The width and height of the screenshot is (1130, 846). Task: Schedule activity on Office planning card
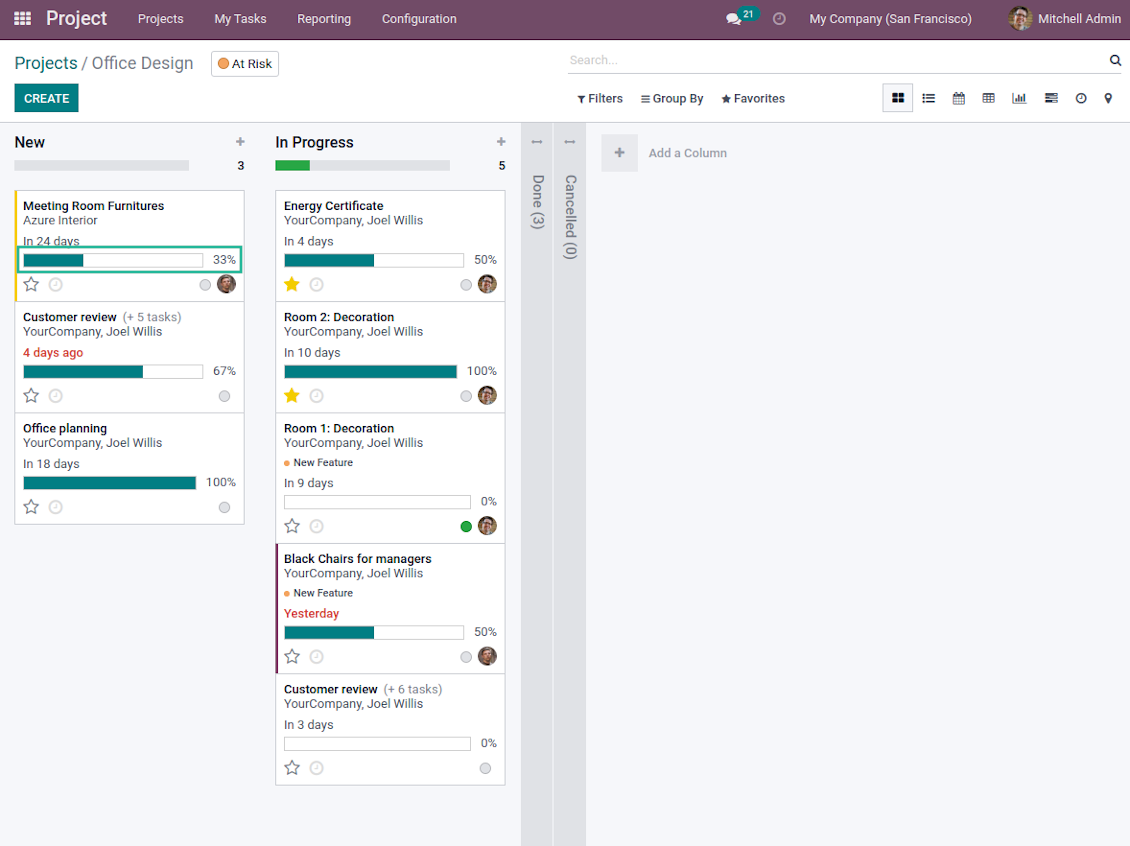point(55,507)
